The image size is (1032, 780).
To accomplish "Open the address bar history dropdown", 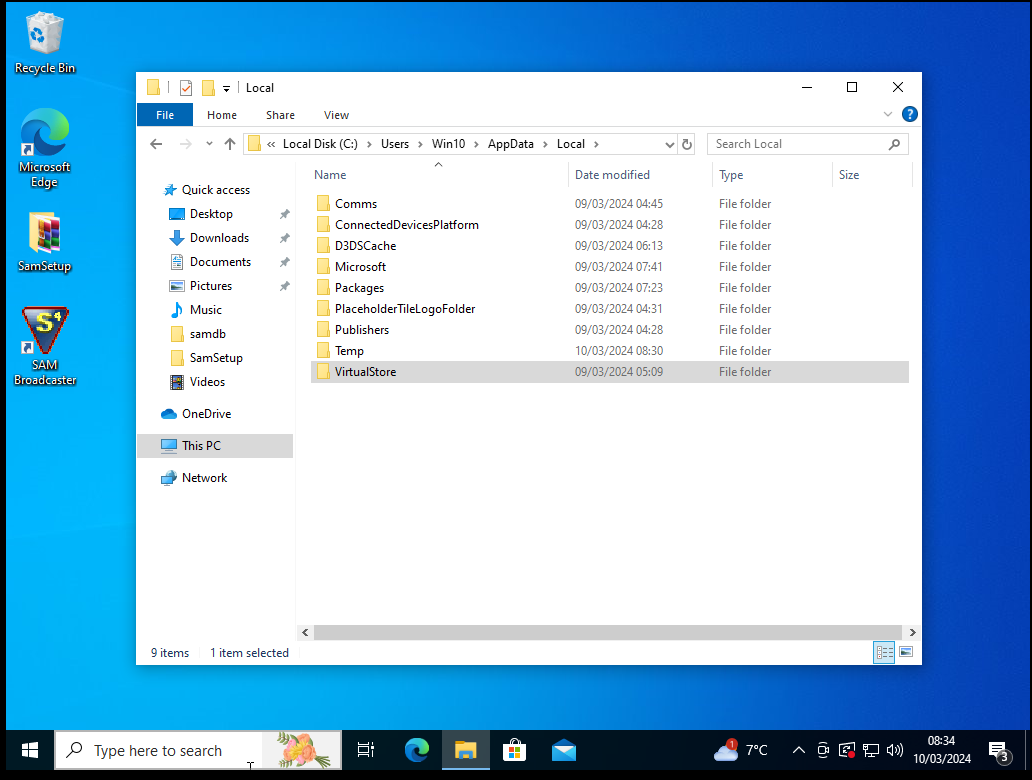I will click(669, 144).
